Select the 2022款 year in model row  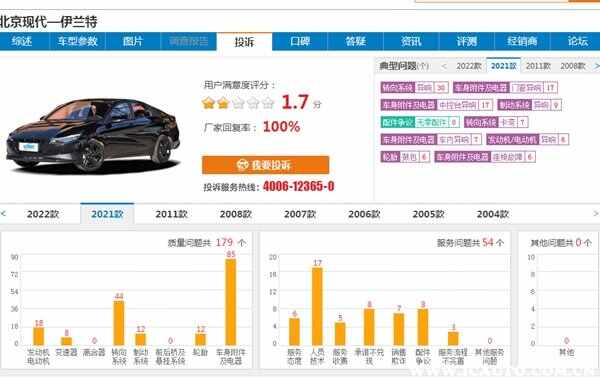[43, 214]
